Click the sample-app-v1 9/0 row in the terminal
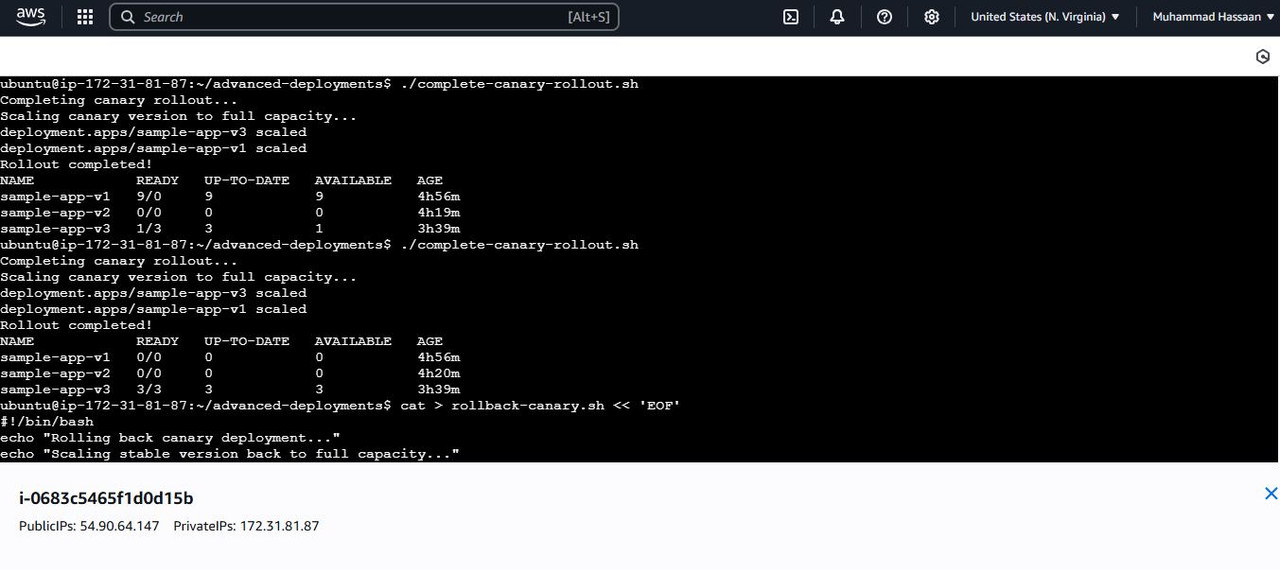Image resolution: width=1280 pixels, height=570 pixels. 230,196
